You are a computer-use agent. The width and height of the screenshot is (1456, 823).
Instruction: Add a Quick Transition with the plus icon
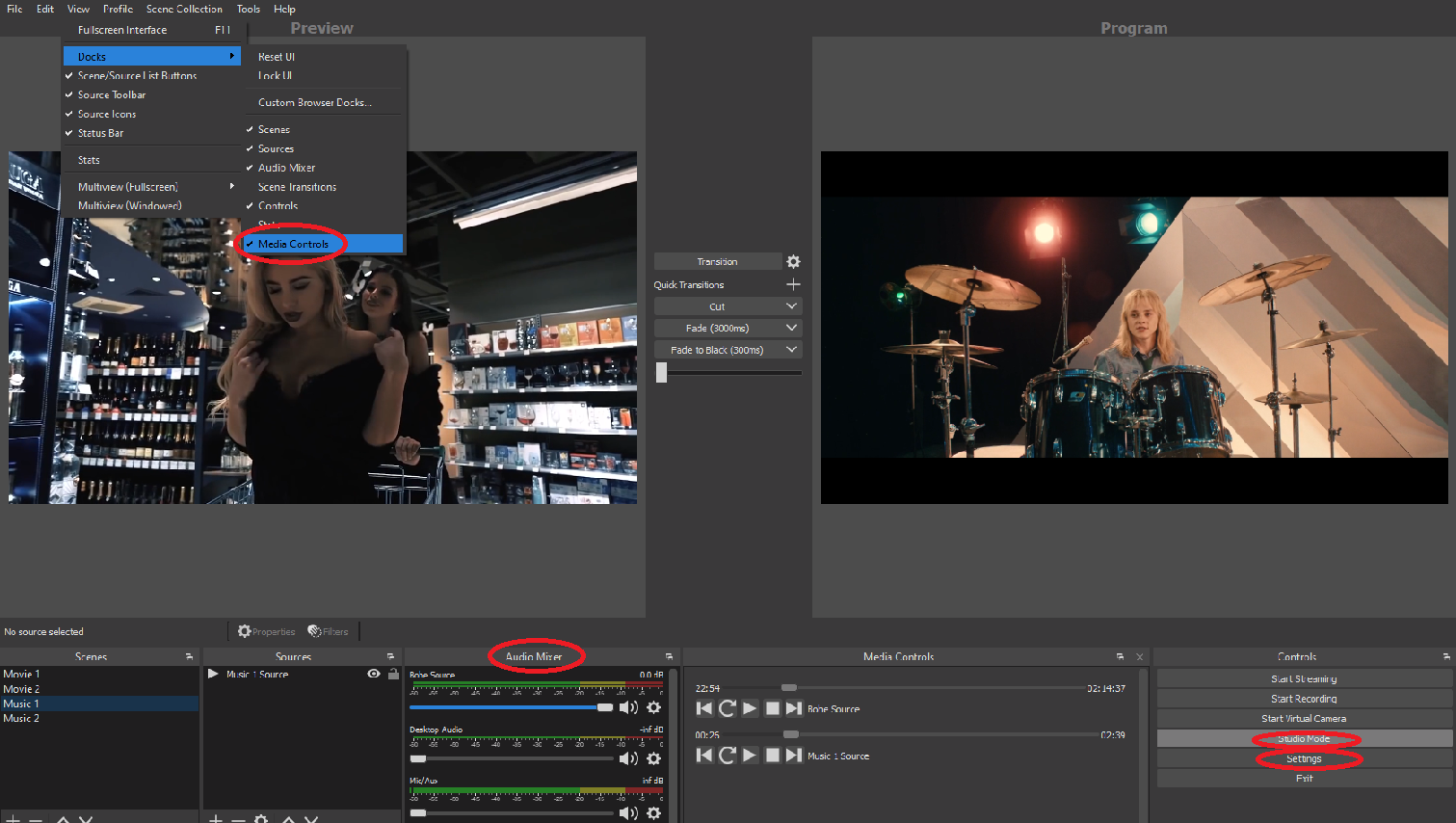coord(793,284)
